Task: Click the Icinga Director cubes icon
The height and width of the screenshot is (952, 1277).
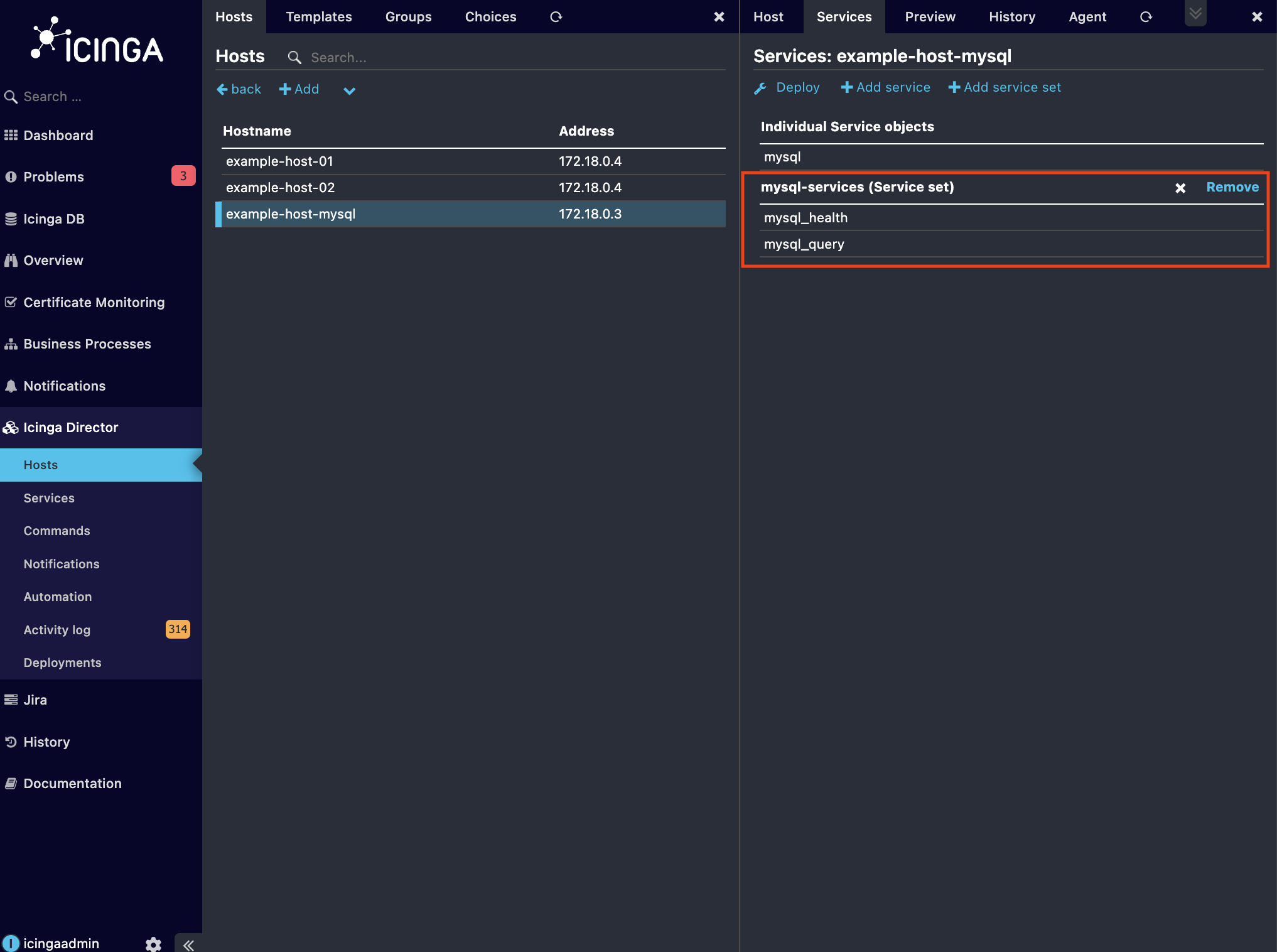Action: pos(11,428)
